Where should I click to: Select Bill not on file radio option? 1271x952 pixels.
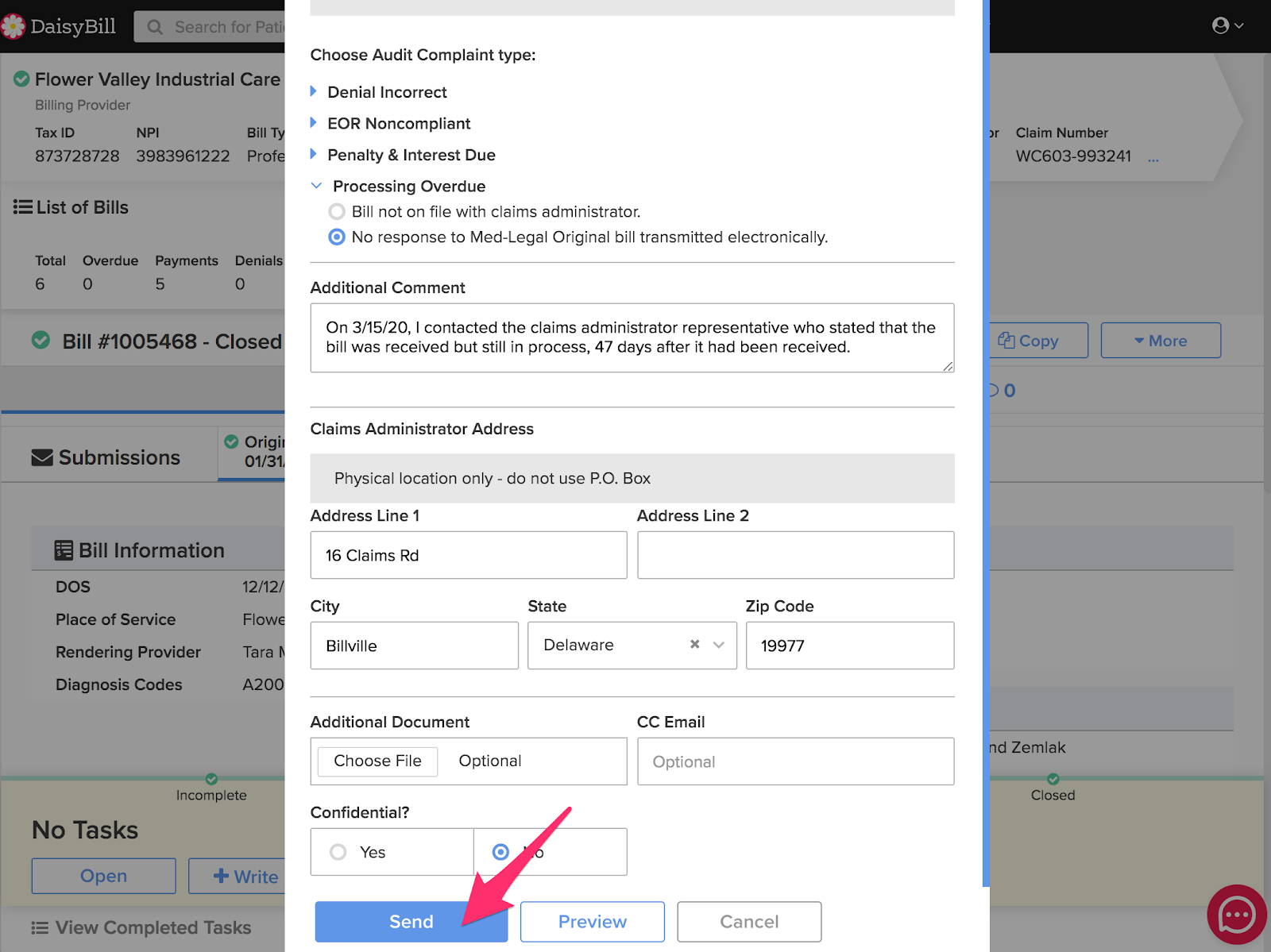(x=337, y=212)
